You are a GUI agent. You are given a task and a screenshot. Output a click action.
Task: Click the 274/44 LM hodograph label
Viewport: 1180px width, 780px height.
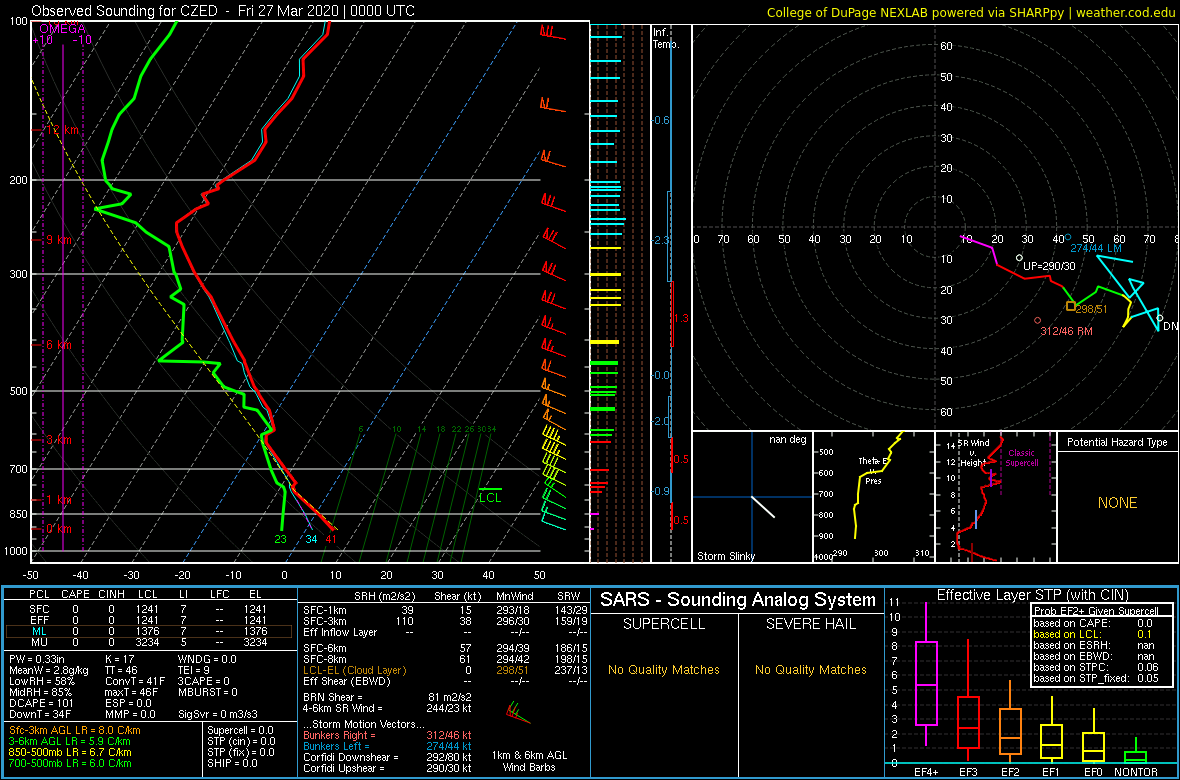(1096, 248)
